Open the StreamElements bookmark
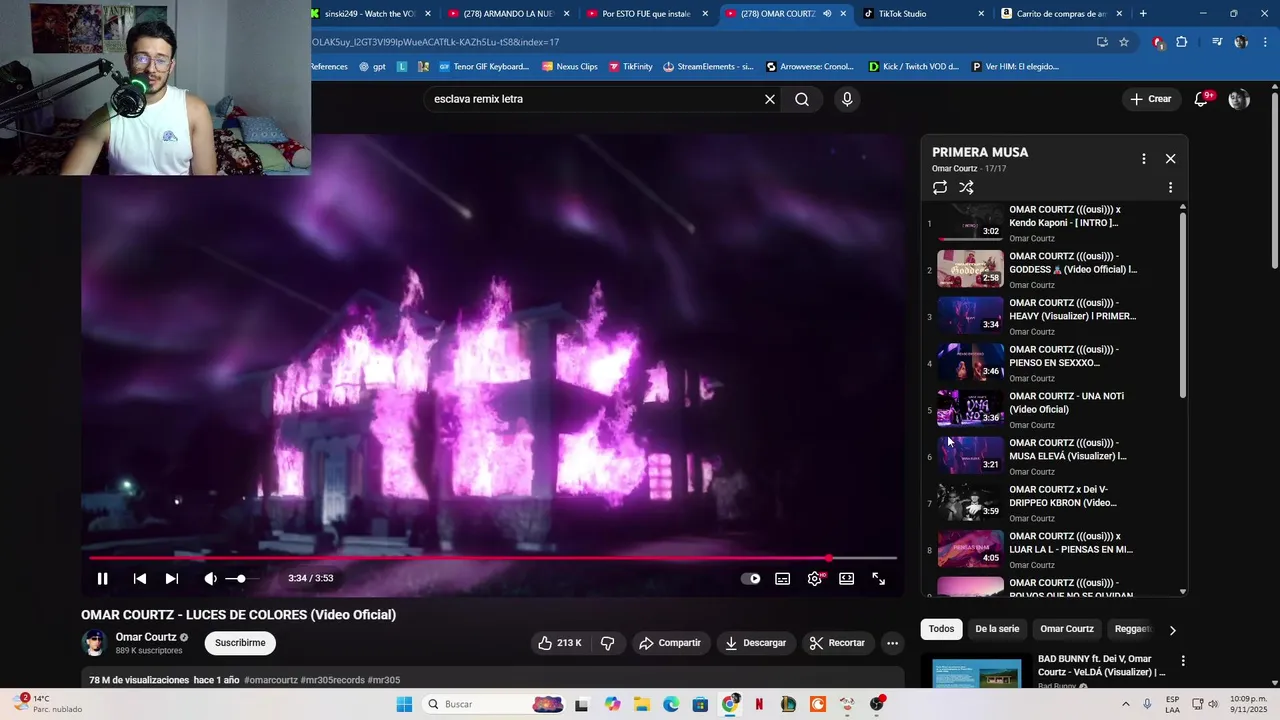1280x720 pixels. [x=708, y=67]
